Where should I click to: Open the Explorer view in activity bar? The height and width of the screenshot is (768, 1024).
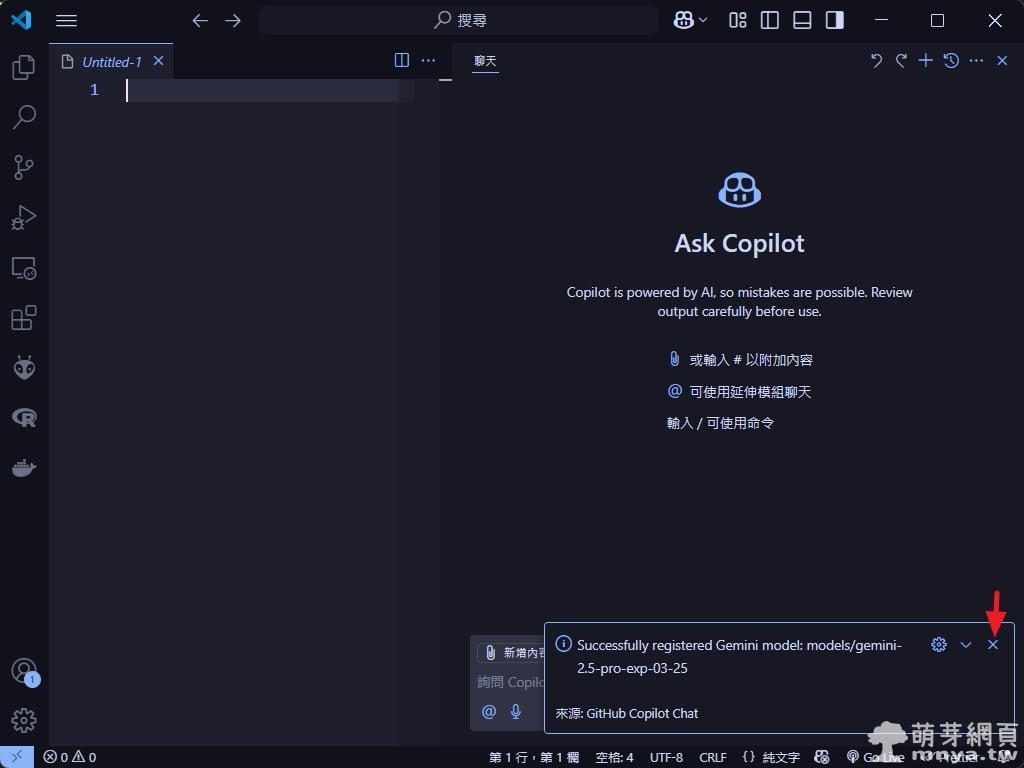24,68
